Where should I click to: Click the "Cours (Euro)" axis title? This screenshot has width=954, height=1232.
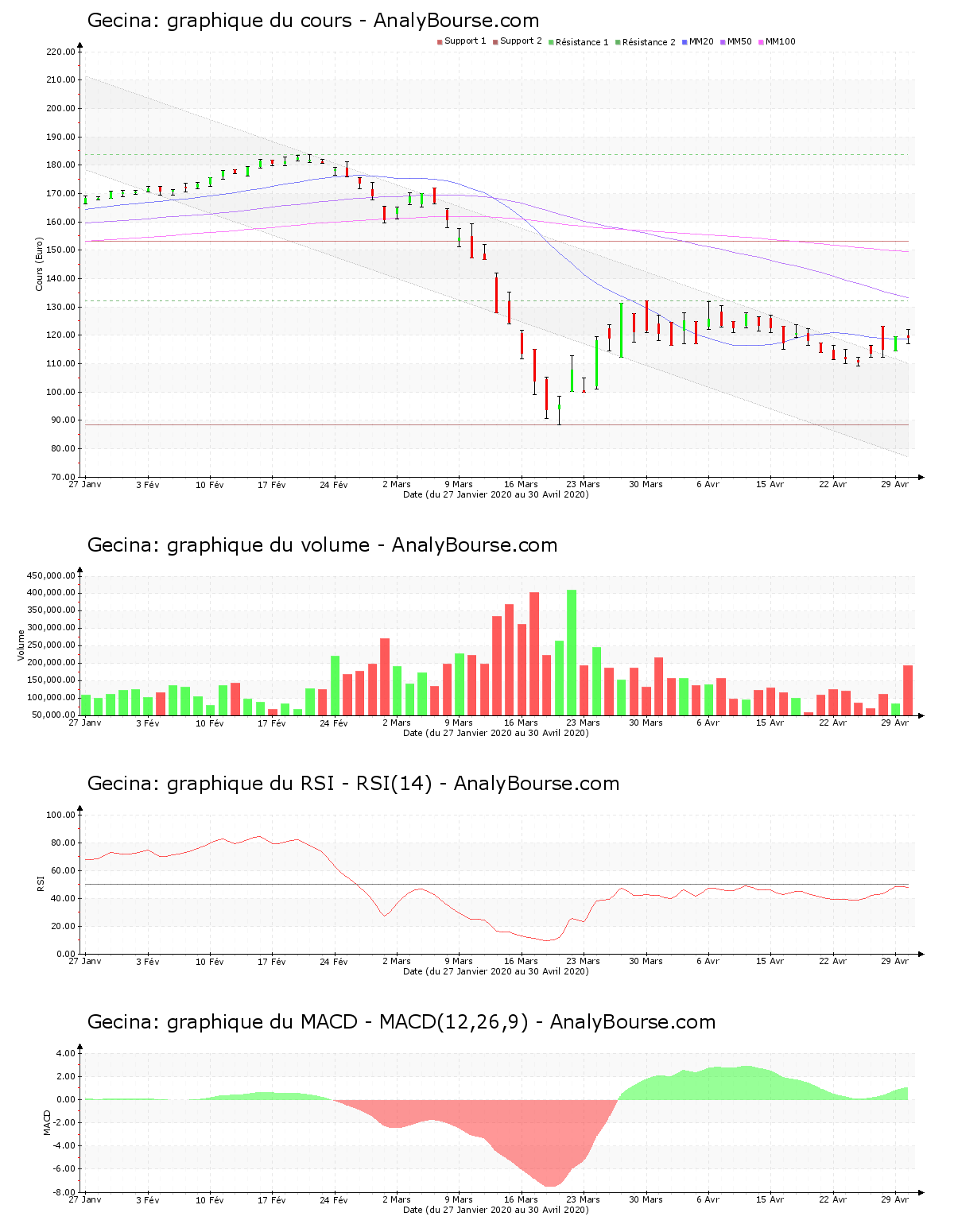(x=39, y=264)
